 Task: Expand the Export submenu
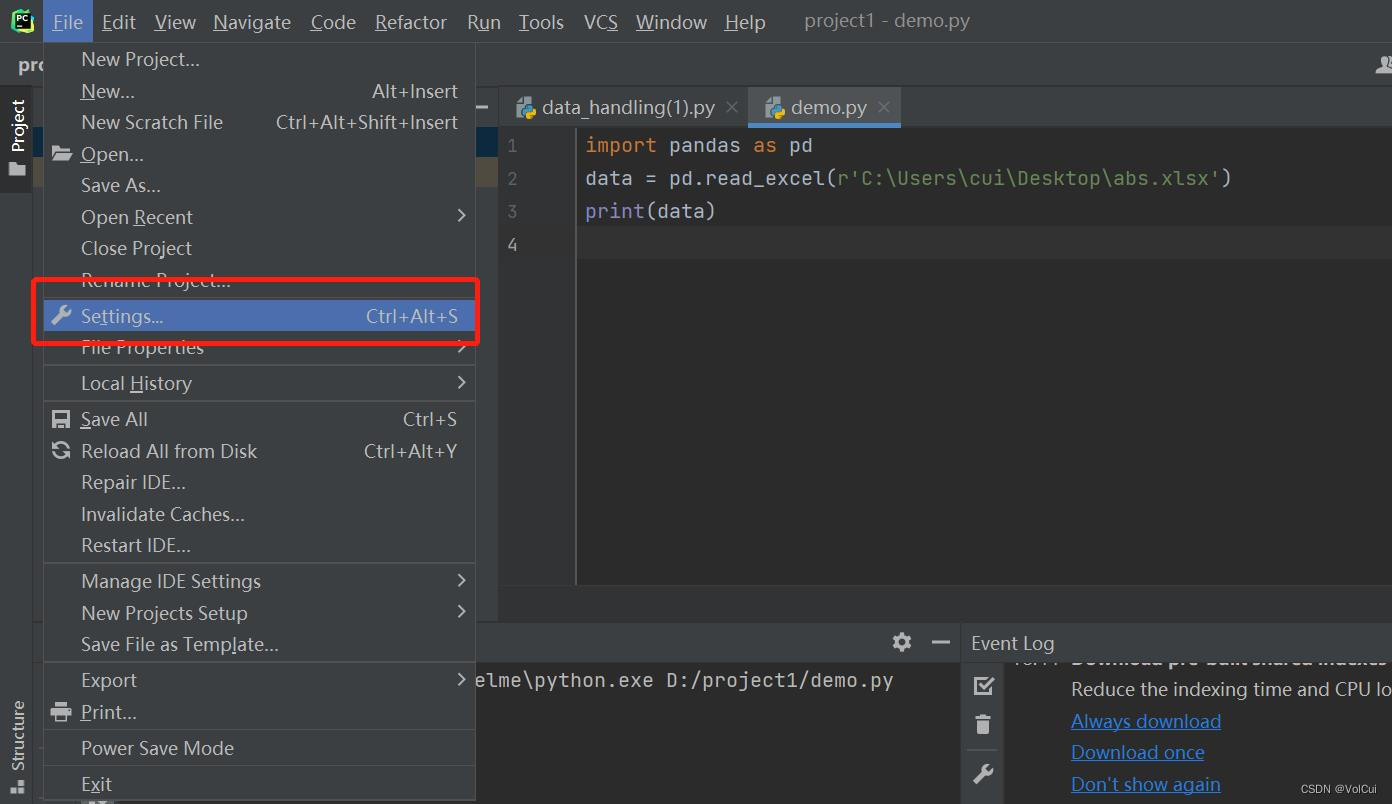point(259,680)
